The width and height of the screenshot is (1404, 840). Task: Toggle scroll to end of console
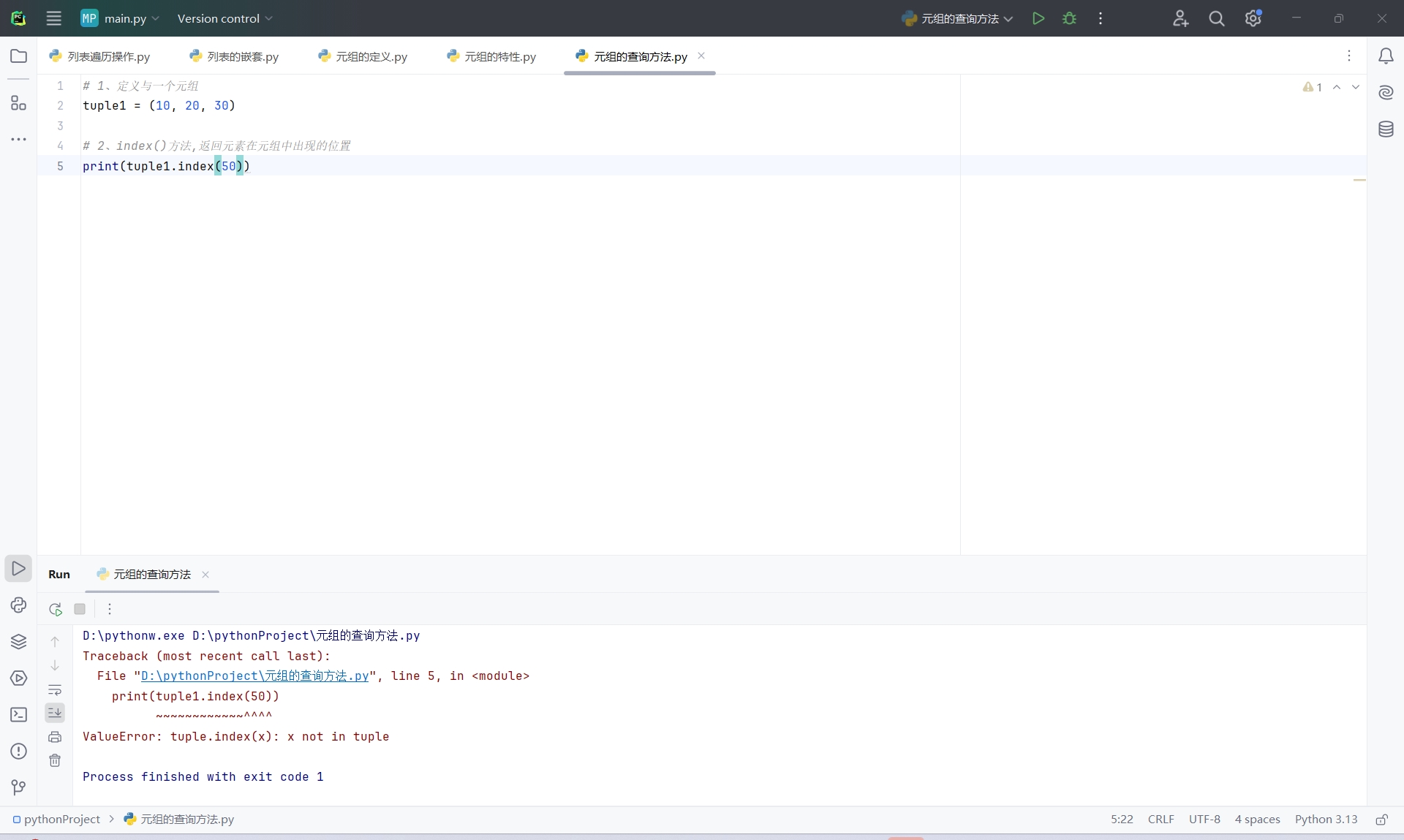[x=55, y=713]
